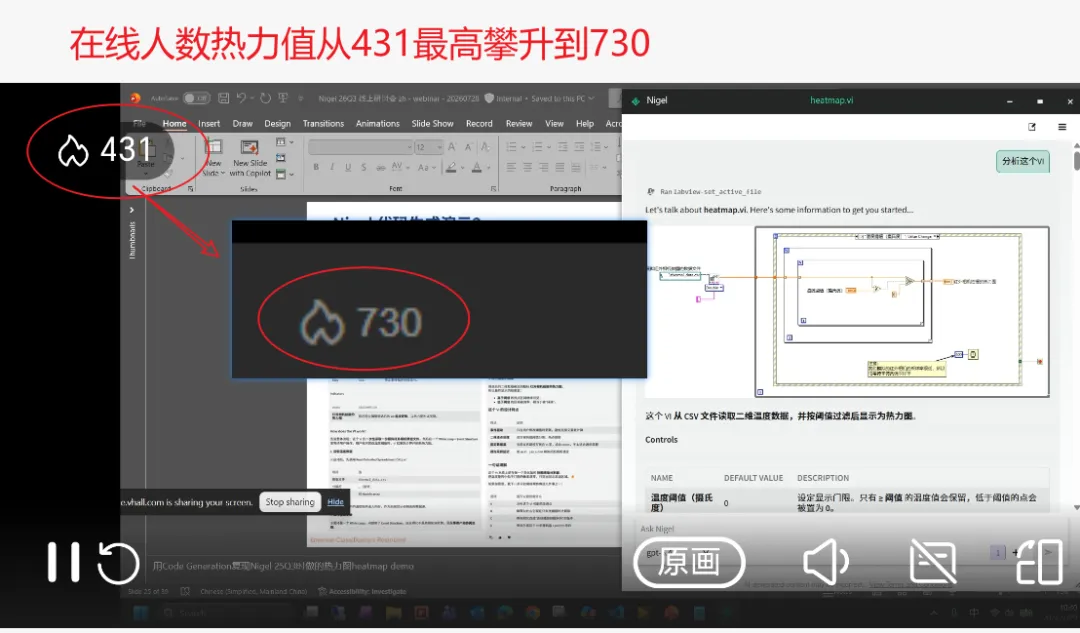Click text highlight color swatch

point(450,167)
